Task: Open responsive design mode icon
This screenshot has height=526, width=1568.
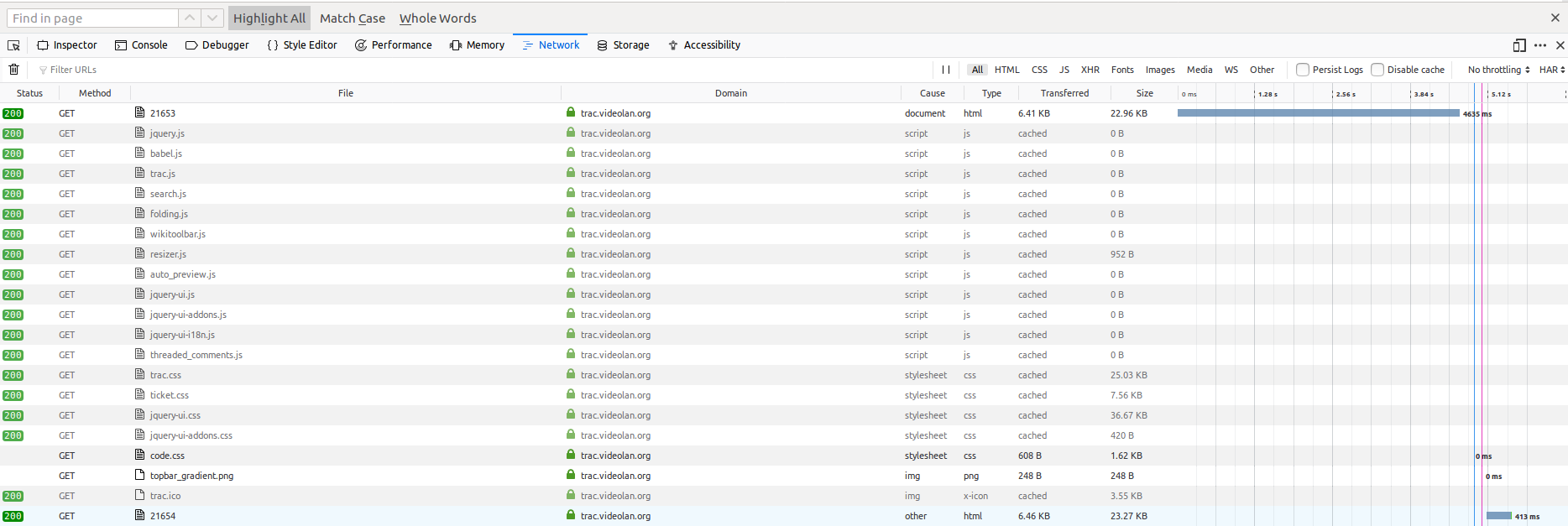Action: (1519, 45)
